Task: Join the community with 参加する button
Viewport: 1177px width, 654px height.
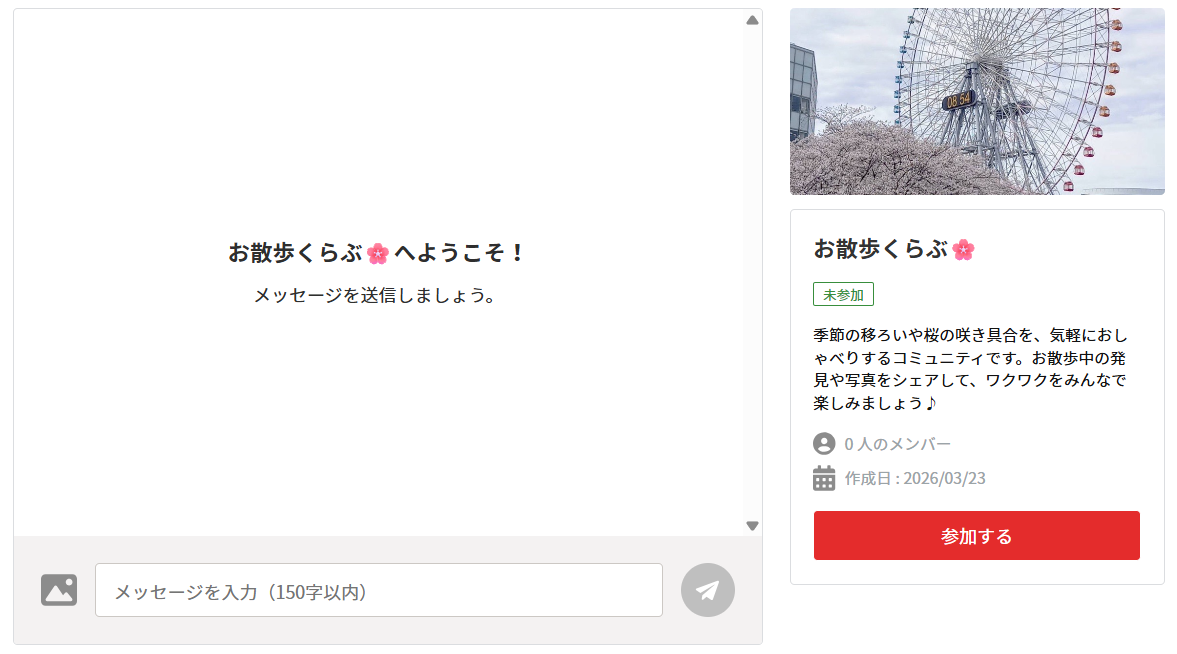Action: tap(976, 536)
